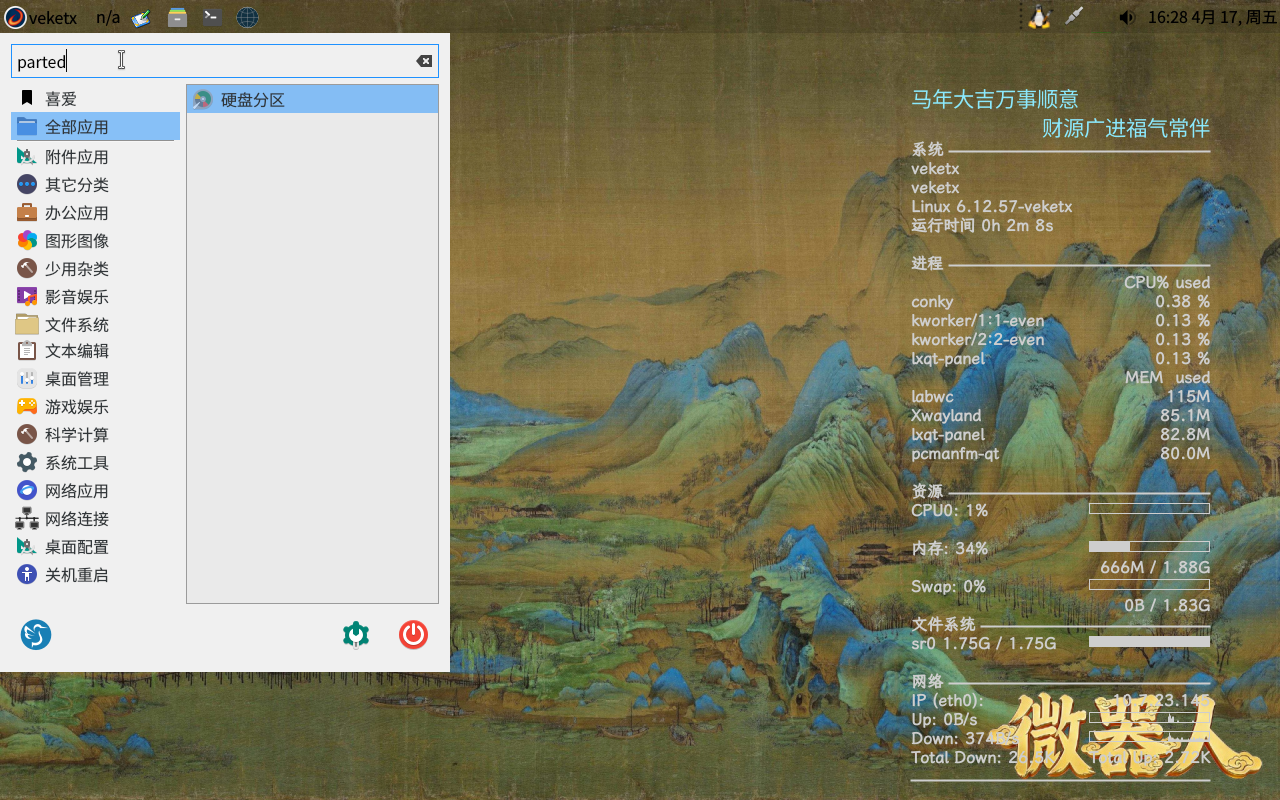
Task: Open the file manager drawer icon in panel
Action: click(x=177, y=17)
